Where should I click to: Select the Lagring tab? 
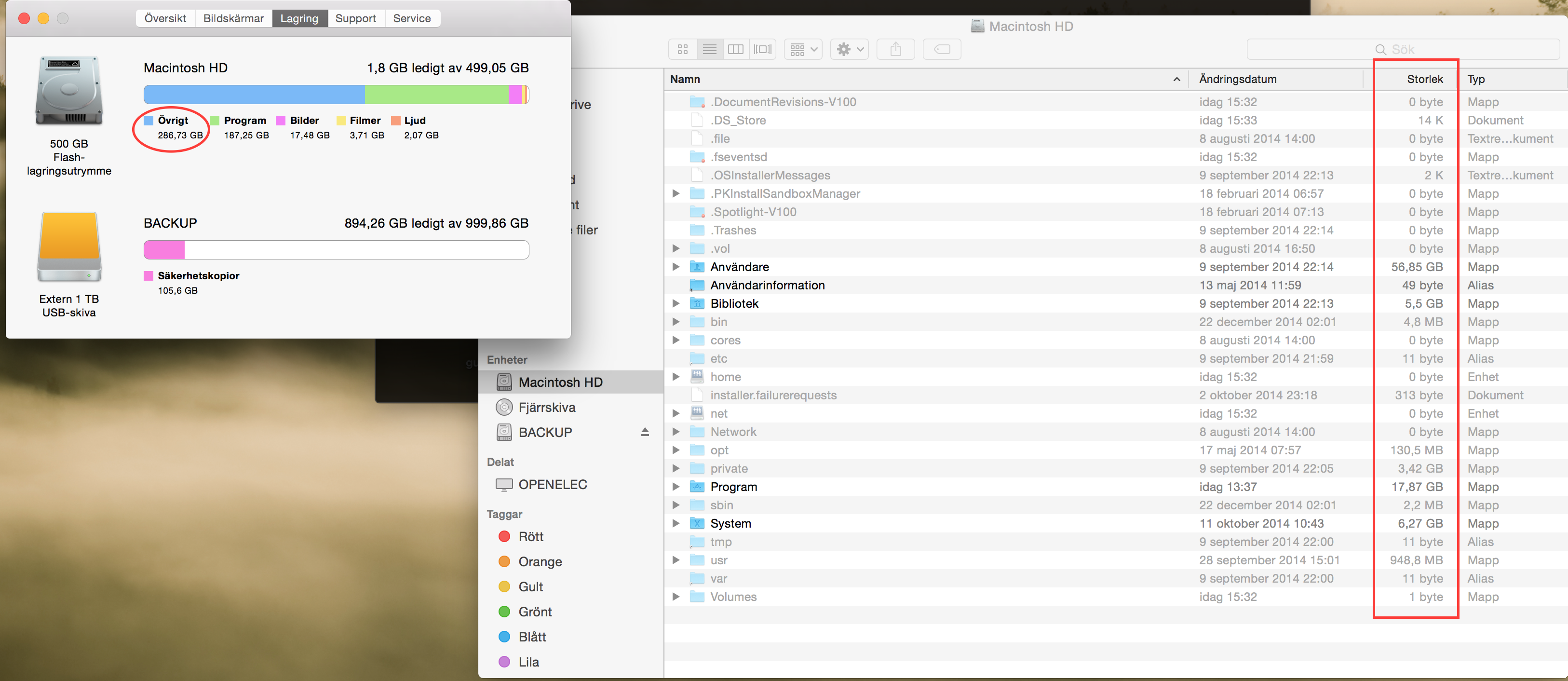tap(299, 18)
